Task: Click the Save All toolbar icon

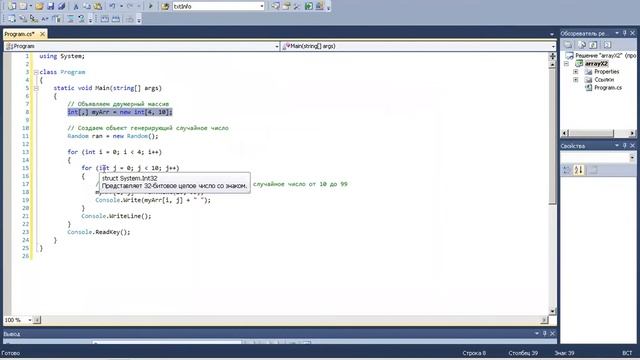Action: pos(62,6)
